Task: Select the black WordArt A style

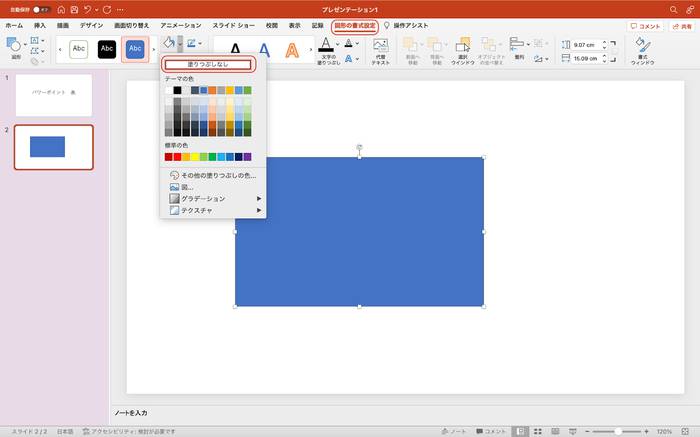Action: [x=235, y=50]
